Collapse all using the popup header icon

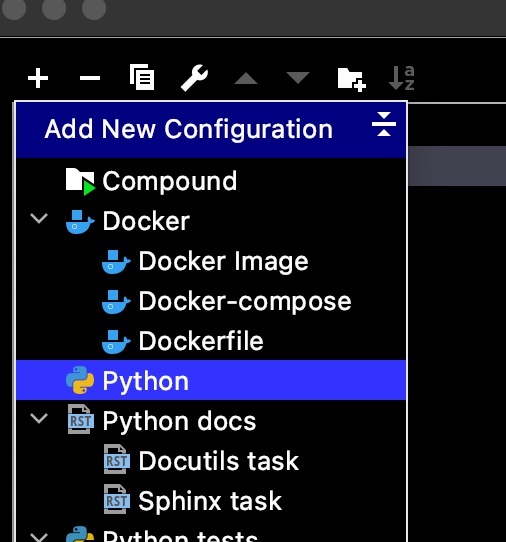click(384, 124)
